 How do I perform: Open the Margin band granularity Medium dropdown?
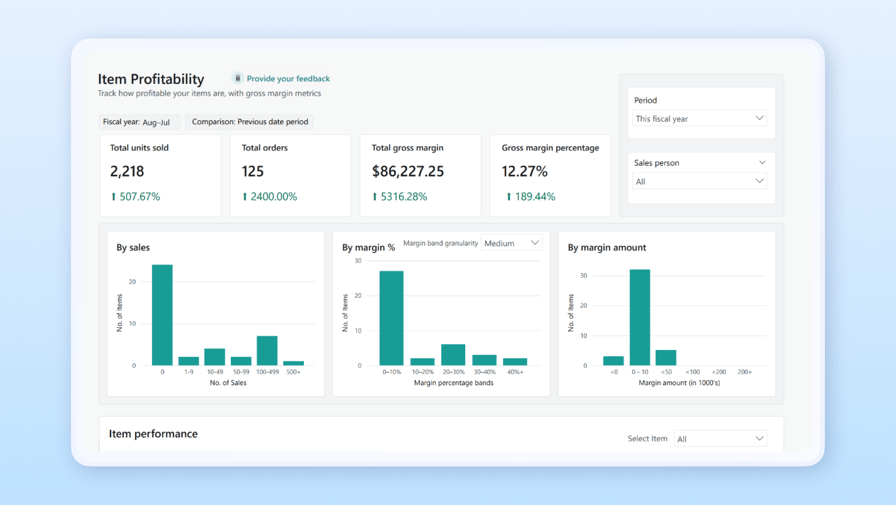(x=512, y=243)
